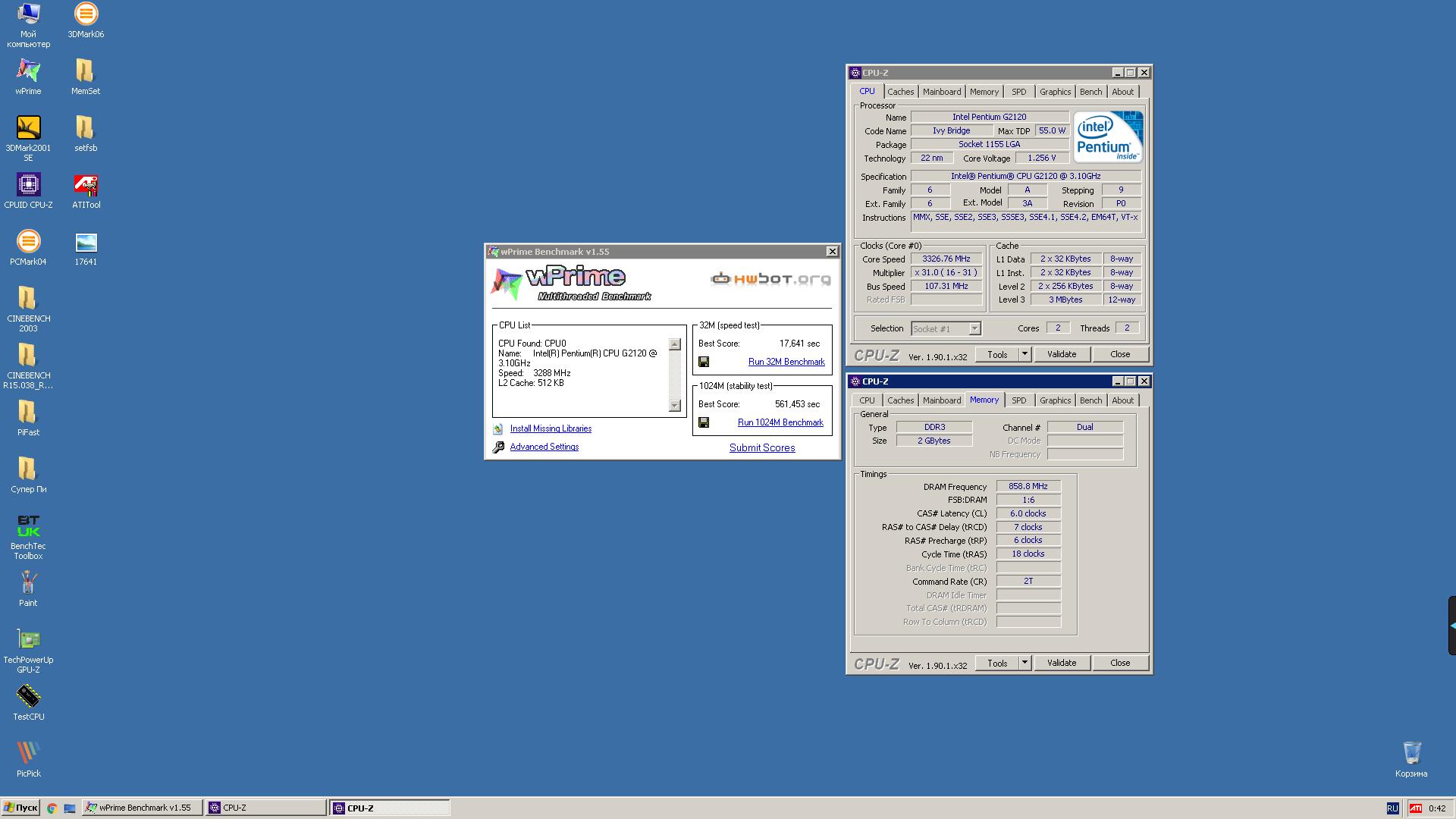The height and width of the screenshot is (819, 1456).
Task: Click the Core Speed 3326.76 MHz value
Action: coord(946,259)
